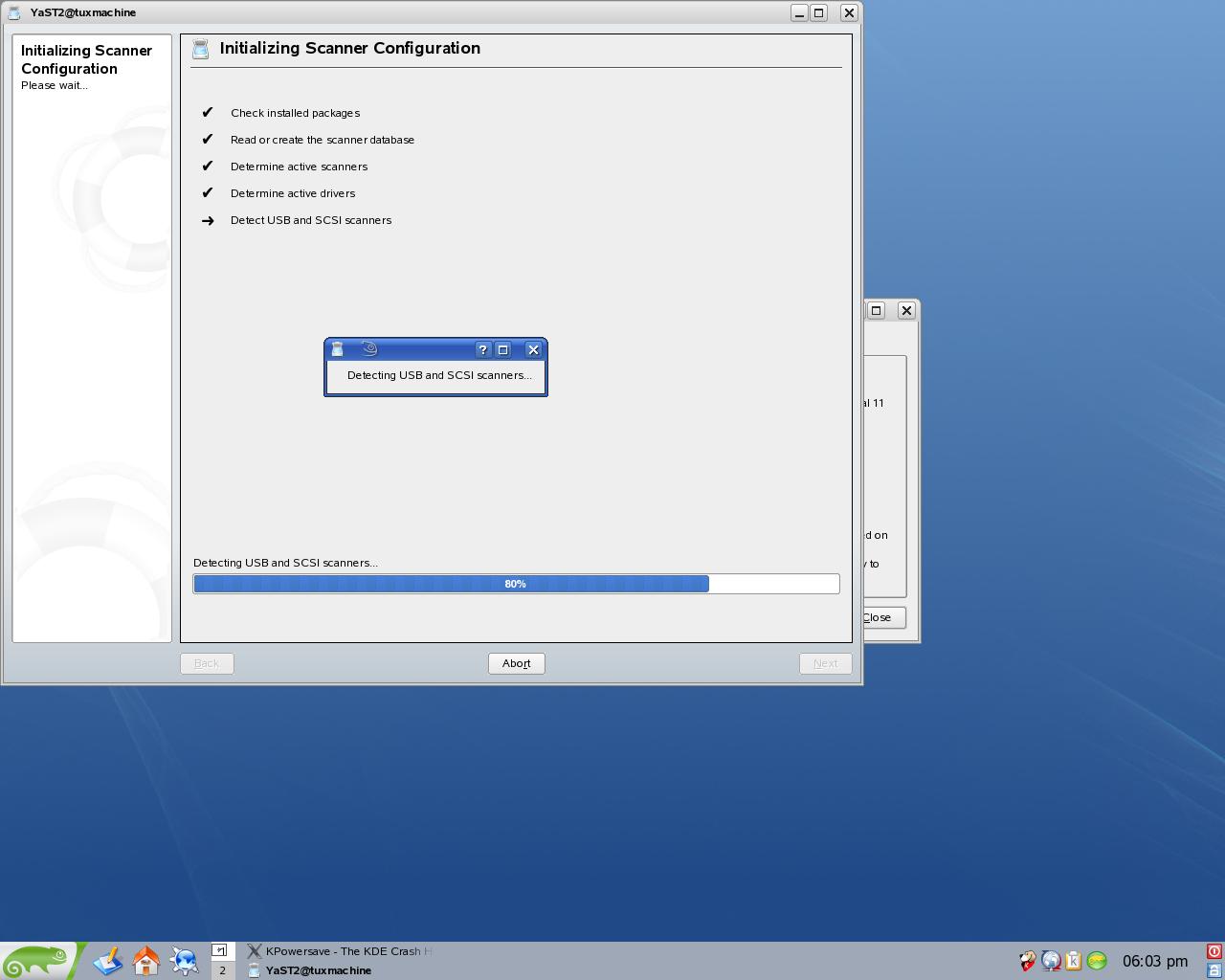This screenshot has width=1225, height=980.
Task: Close the detecting scanners popup
Action: (534, 350)
